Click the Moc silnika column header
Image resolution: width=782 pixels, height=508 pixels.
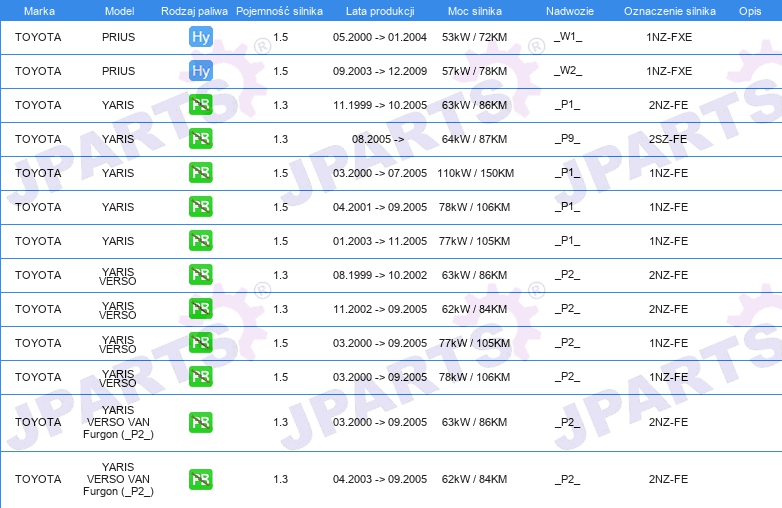tap(475, 11)
